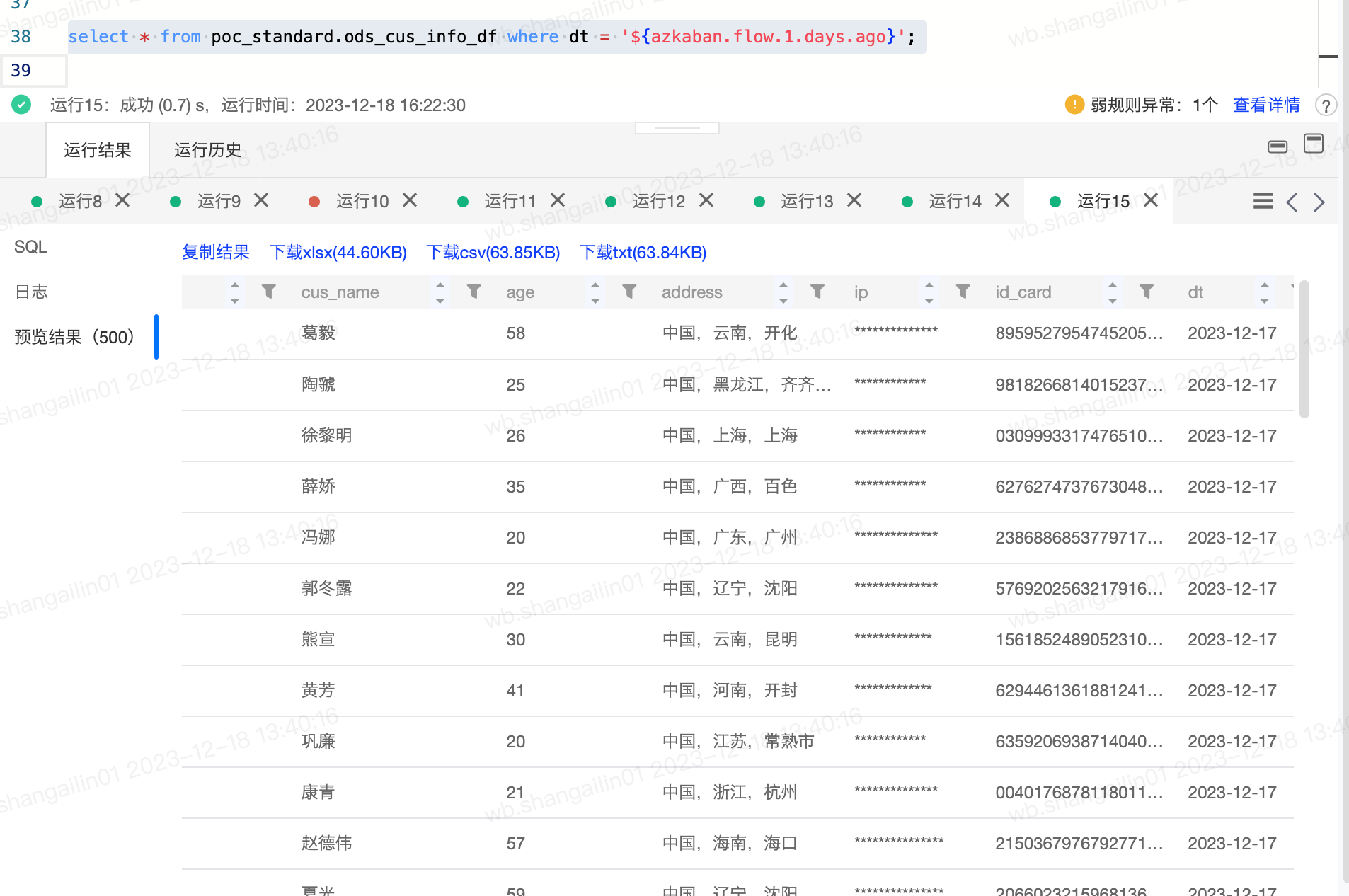Sort by cus_name column arrows

click(440, 292)
